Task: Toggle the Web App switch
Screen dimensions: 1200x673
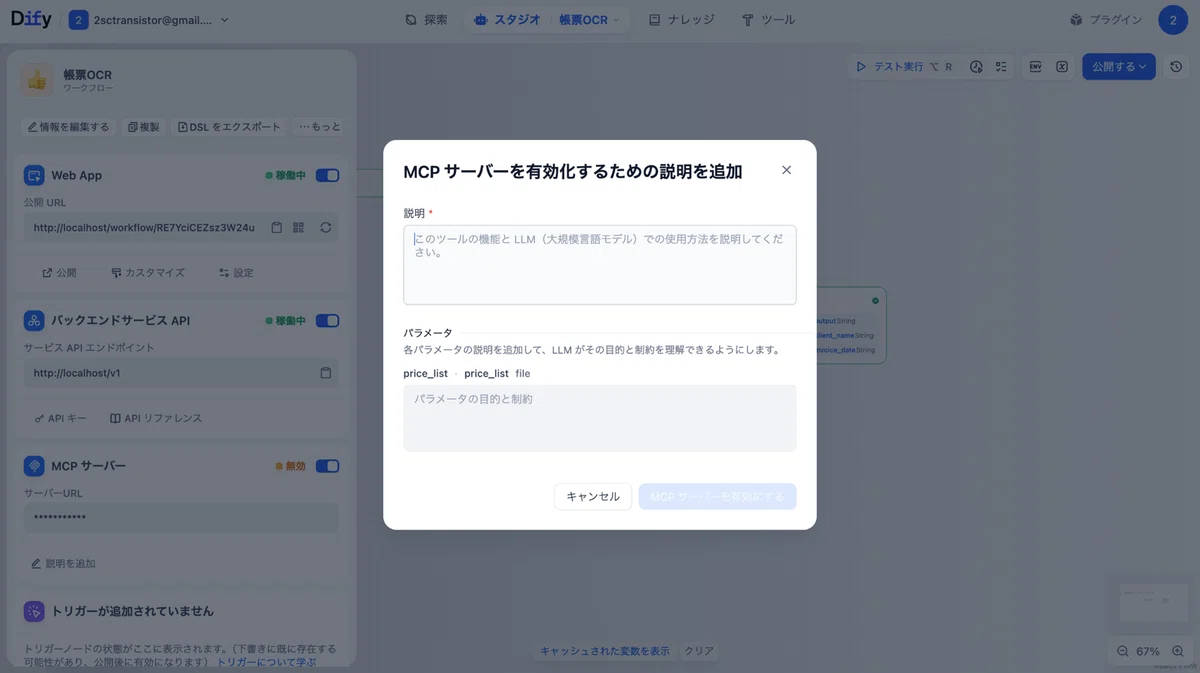Action: [x=327, y=176]
